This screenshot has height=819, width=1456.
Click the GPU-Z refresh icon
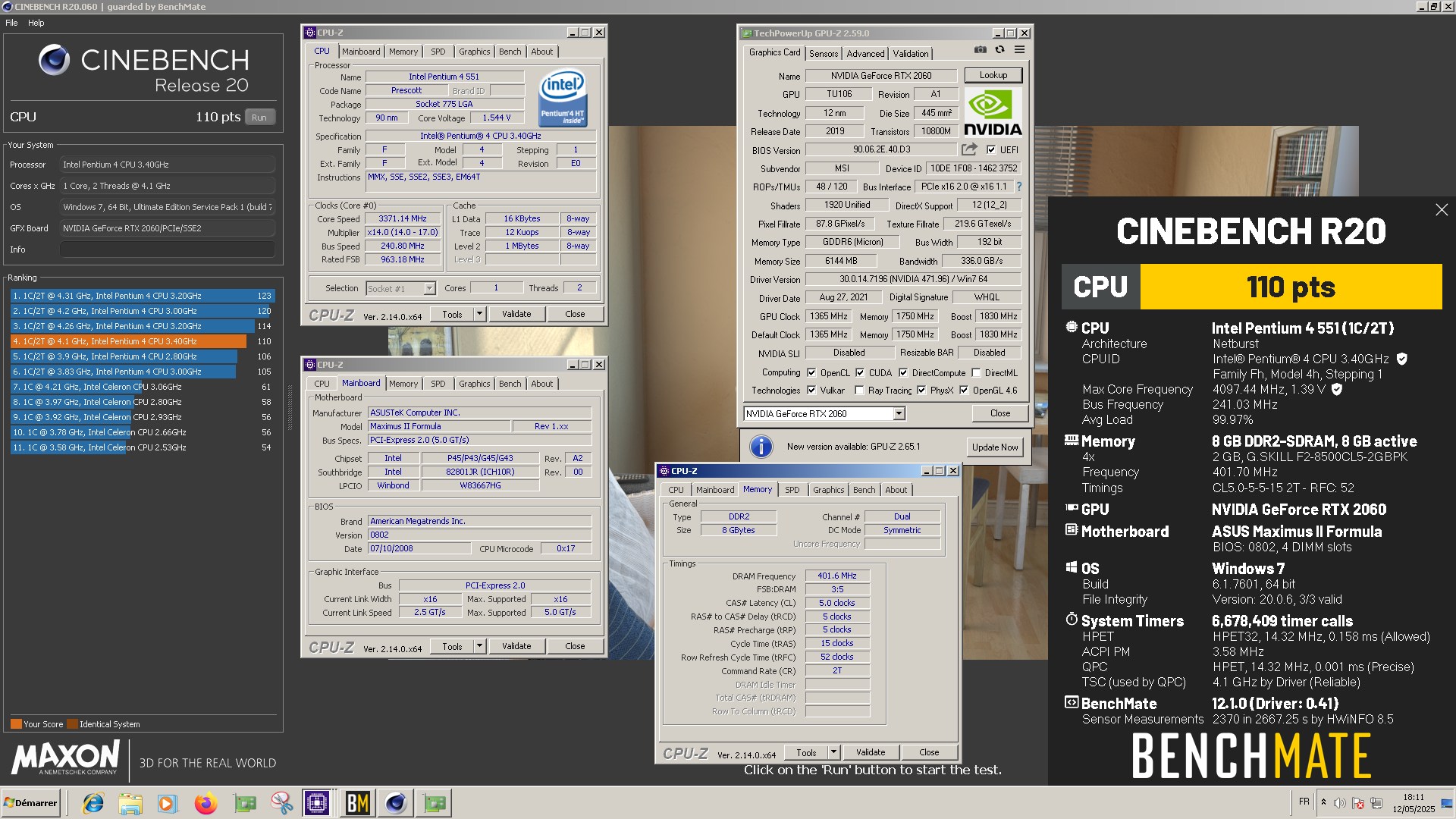point(1000,49)
